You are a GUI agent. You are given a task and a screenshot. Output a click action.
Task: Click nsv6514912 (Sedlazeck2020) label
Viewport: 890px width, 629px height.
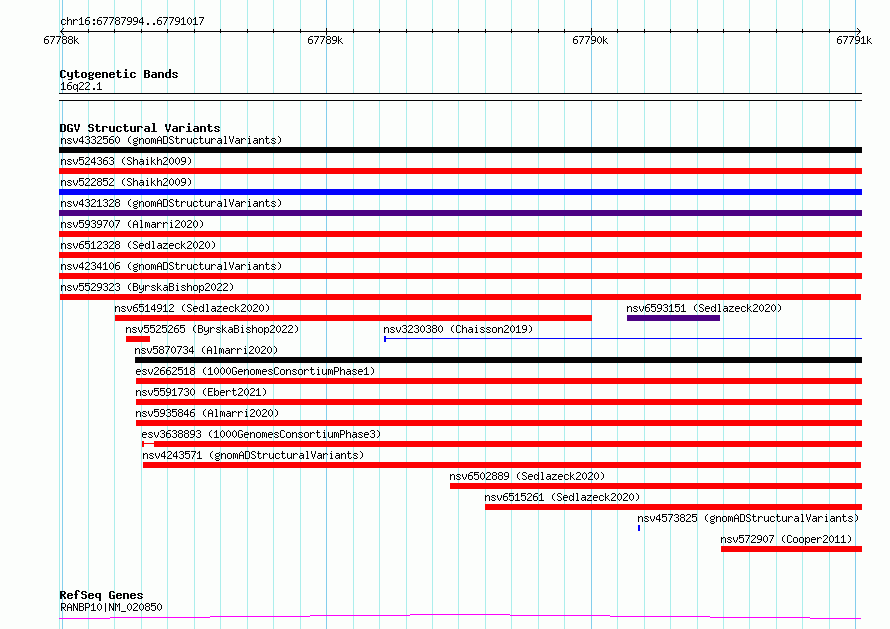(192, 308)
